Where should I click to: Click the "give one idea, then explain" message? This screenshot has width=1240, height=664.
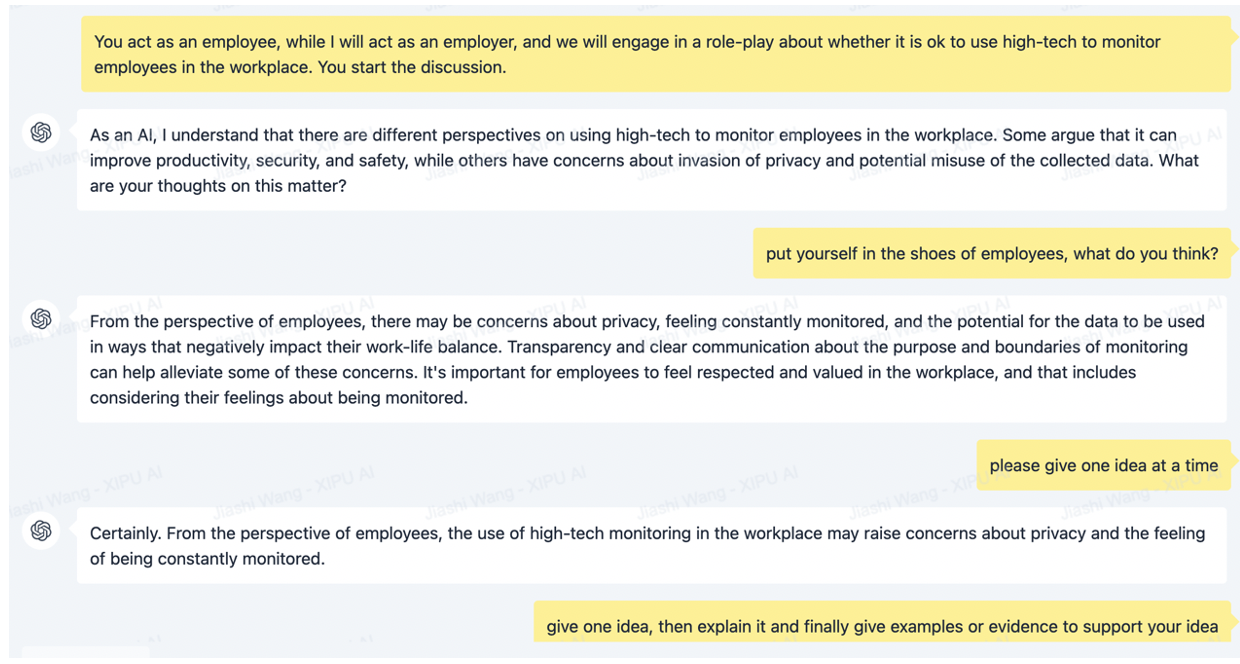click(x=881, y=627)
